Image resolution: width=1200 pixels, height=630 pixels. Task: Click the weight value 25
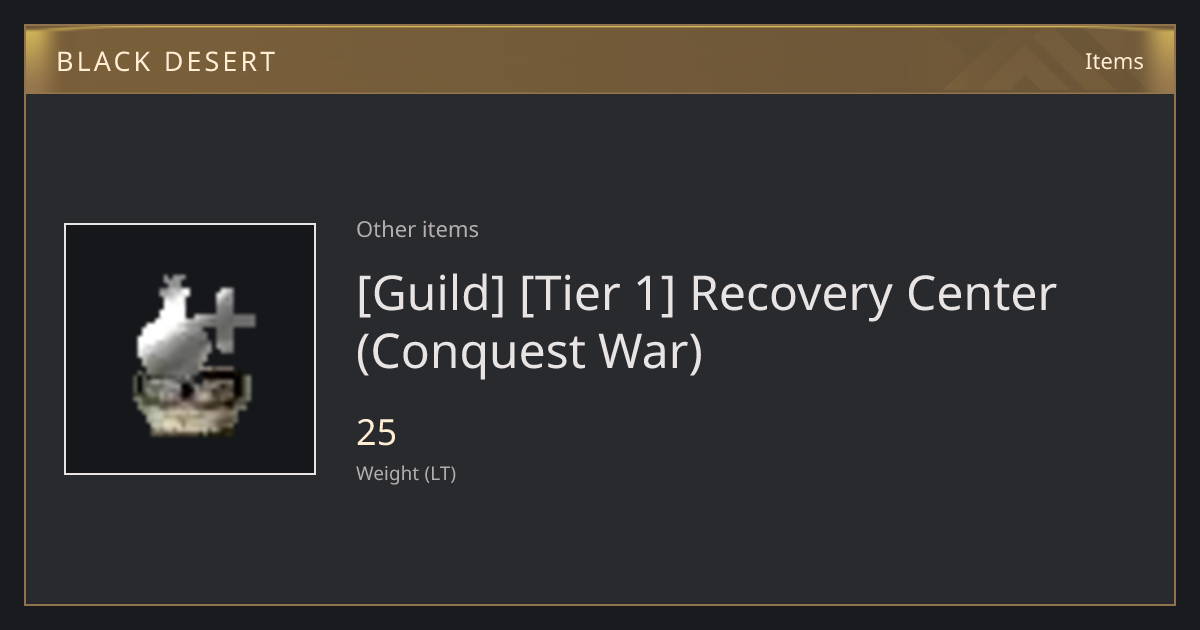click(x=377, y=433)
